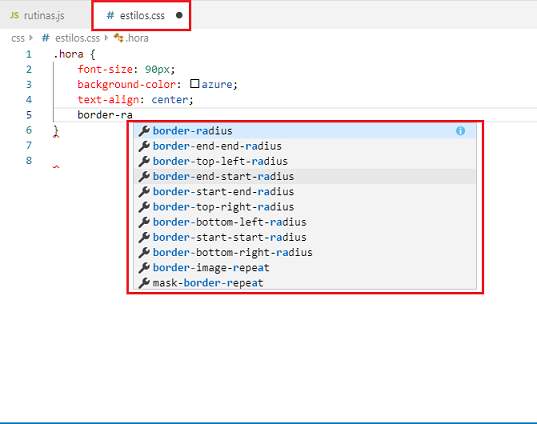This screenshot has height=424, width=537.
Task: Show details info icon for border-radius
Action: coord(460,130)
